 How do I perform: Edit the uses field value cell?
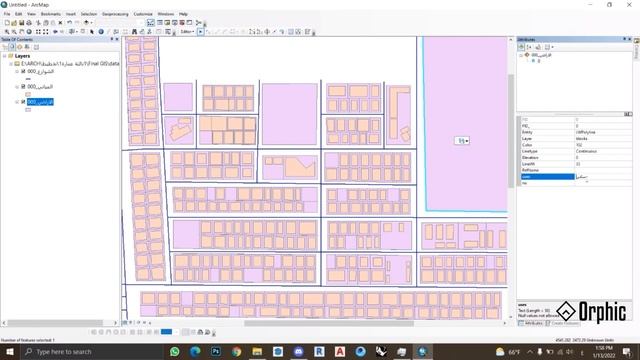pyautogui.click(x=603, y=177)
